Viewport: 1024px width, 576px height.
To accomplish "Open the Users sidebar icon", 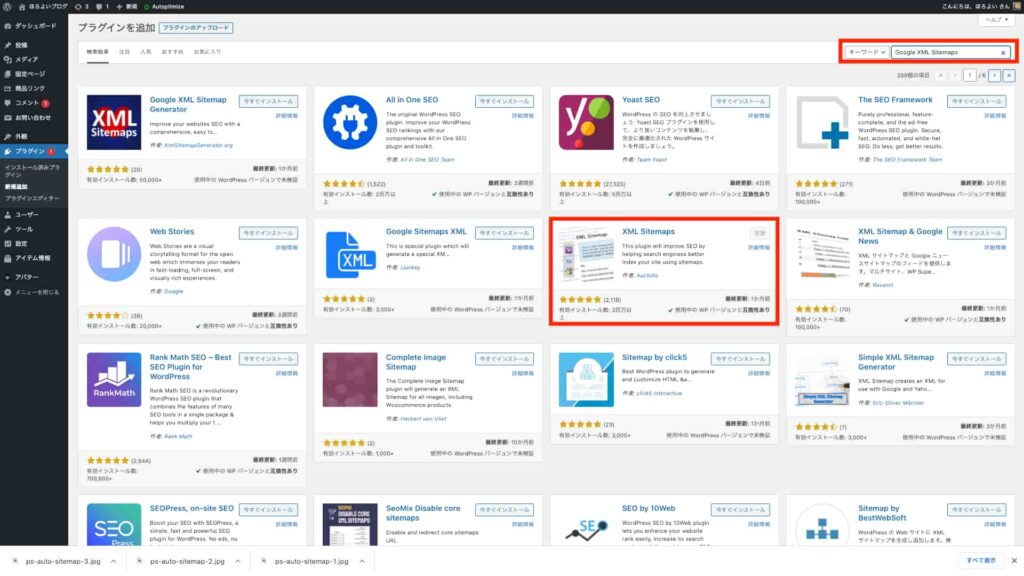I will coord(7,215).
